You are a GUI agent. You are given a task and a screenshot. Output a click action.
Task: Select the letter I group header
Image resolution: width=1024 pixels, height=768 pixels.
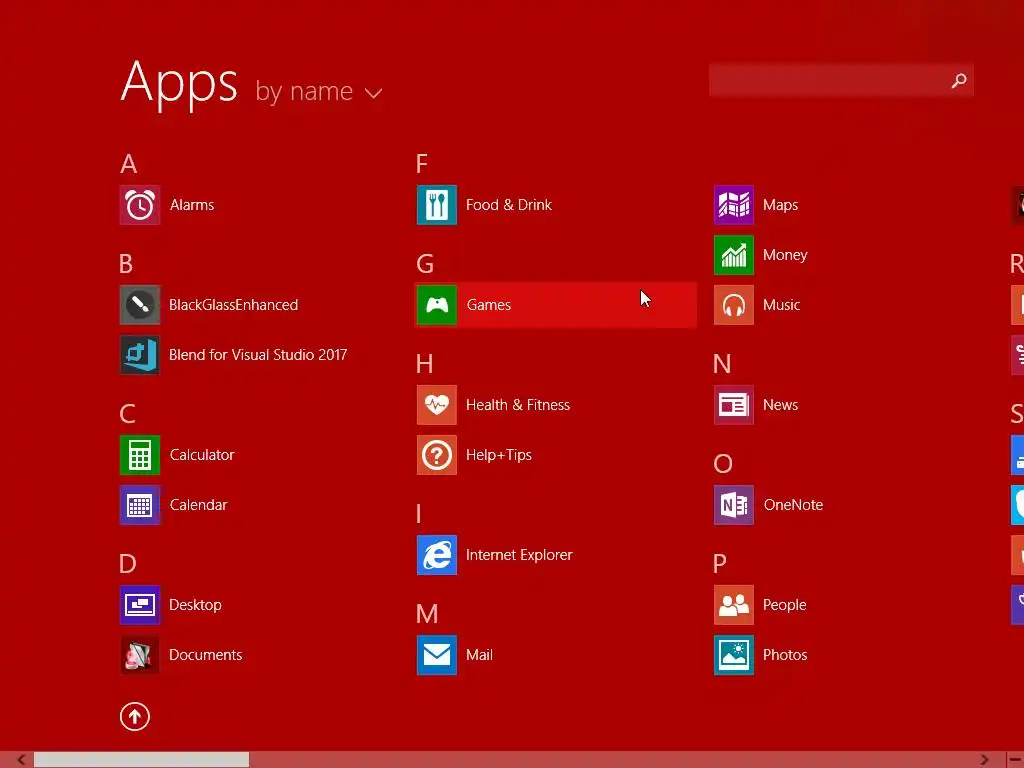pos(419,514)
